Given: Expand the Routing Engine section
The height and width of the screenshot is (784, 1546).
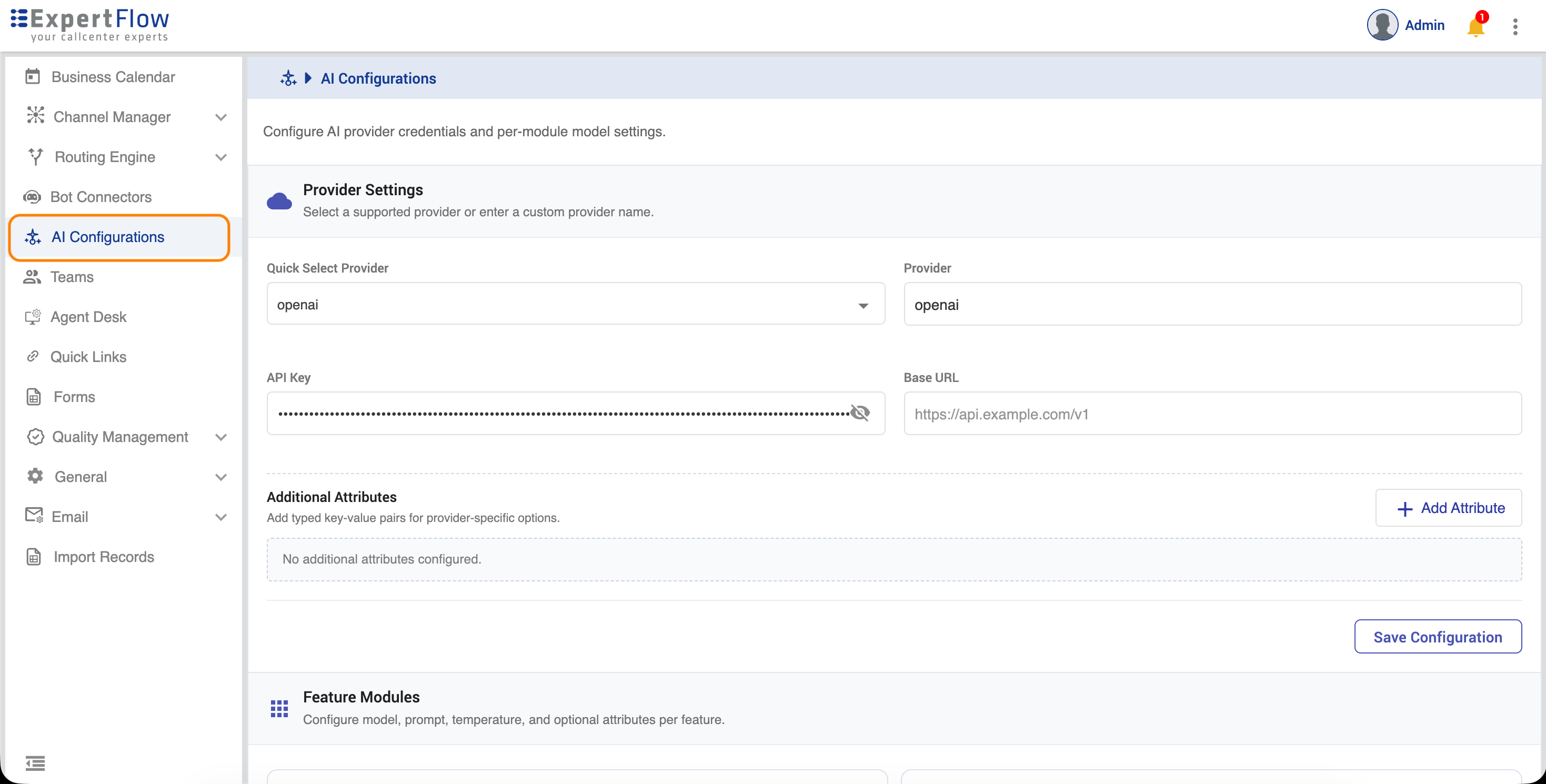Looking at the screenshot, I should (221, 157).
